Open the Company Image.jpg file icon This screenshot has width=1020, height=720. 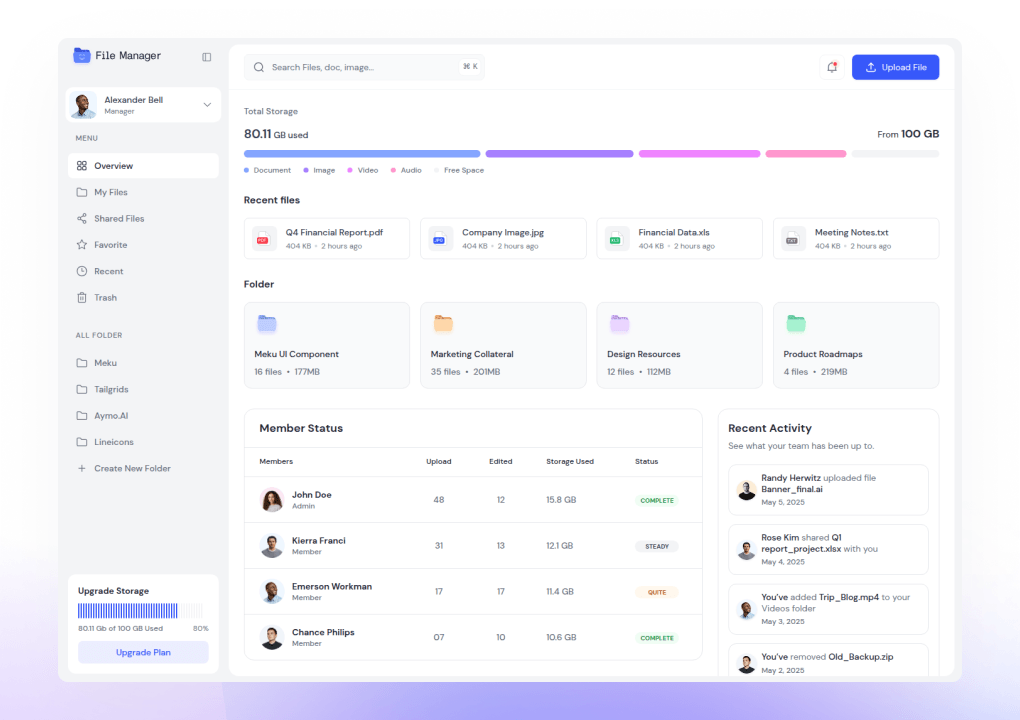pyautogui.click(x=440, y=238)
